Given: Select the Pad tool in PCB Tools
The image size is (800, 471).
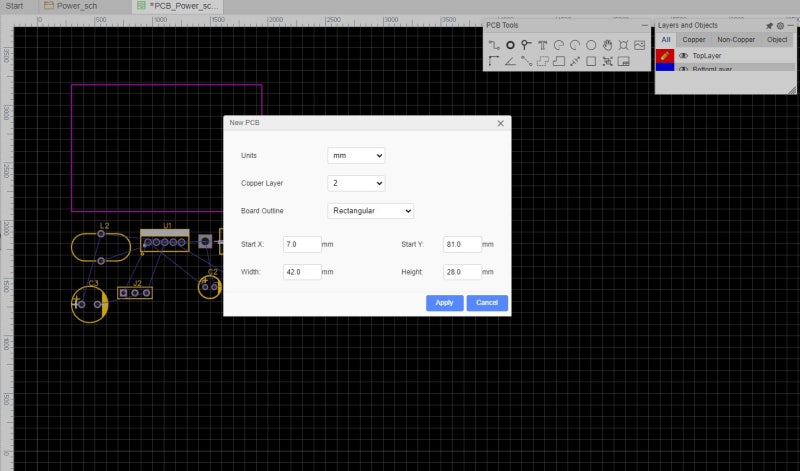Looking at the screenshot, I should click(510, 45).
